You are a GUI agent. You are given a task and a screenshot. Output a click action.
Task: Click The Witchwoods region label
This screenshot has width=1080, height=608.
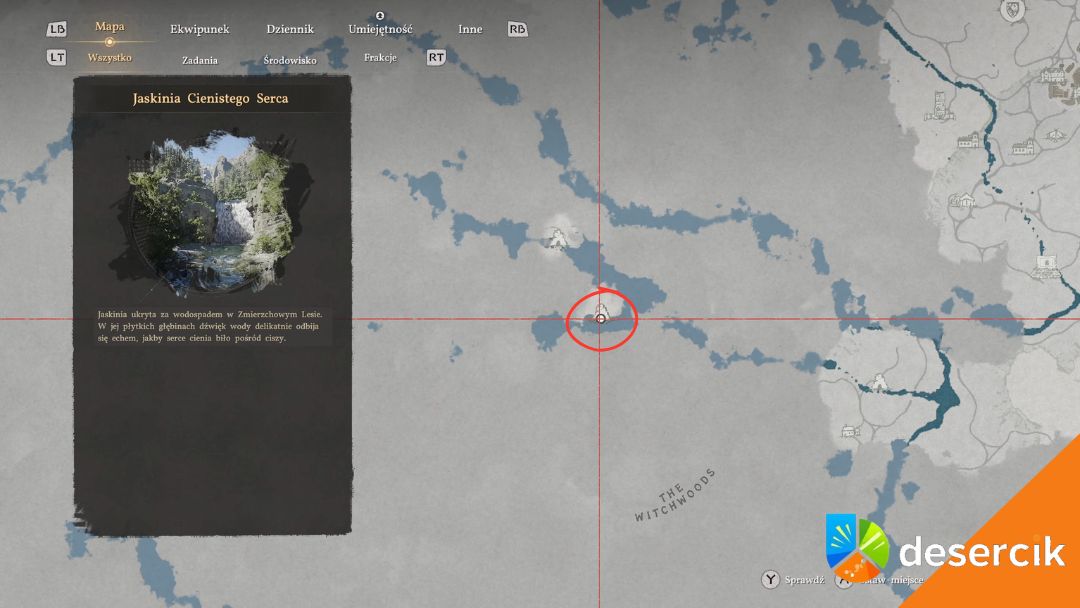(x=675, y=496)
